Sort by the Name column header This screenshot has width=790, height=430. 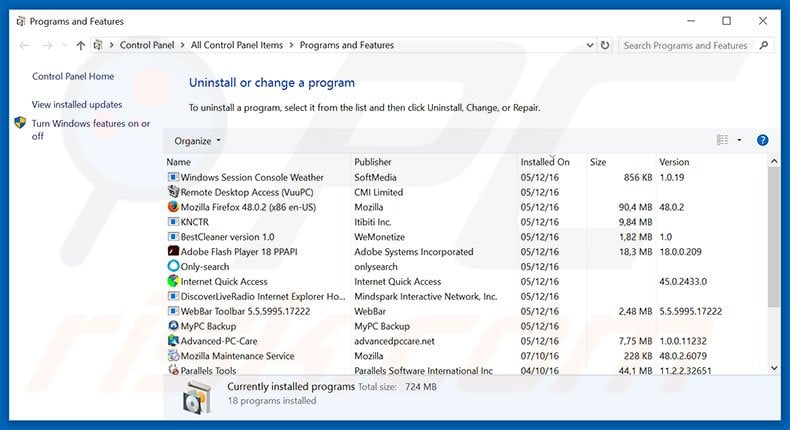[x=178, y=162]
